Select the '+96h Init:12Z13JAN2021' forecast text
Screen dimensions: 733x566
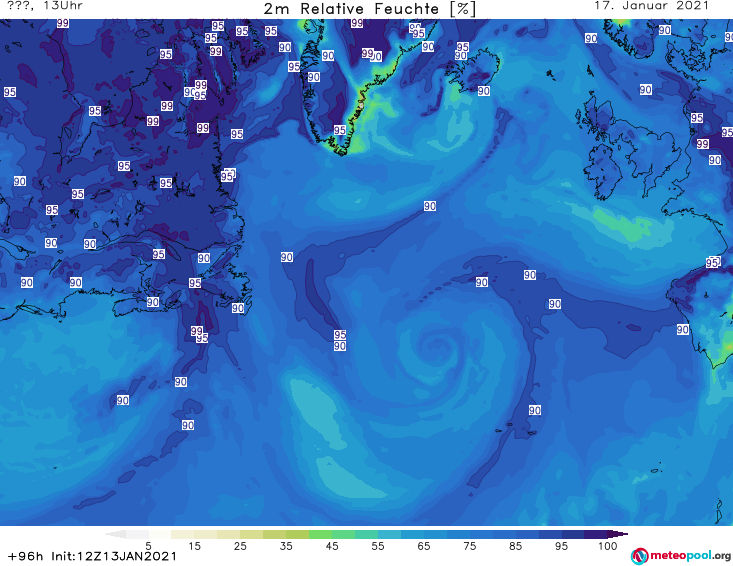[x=93, y=556]
